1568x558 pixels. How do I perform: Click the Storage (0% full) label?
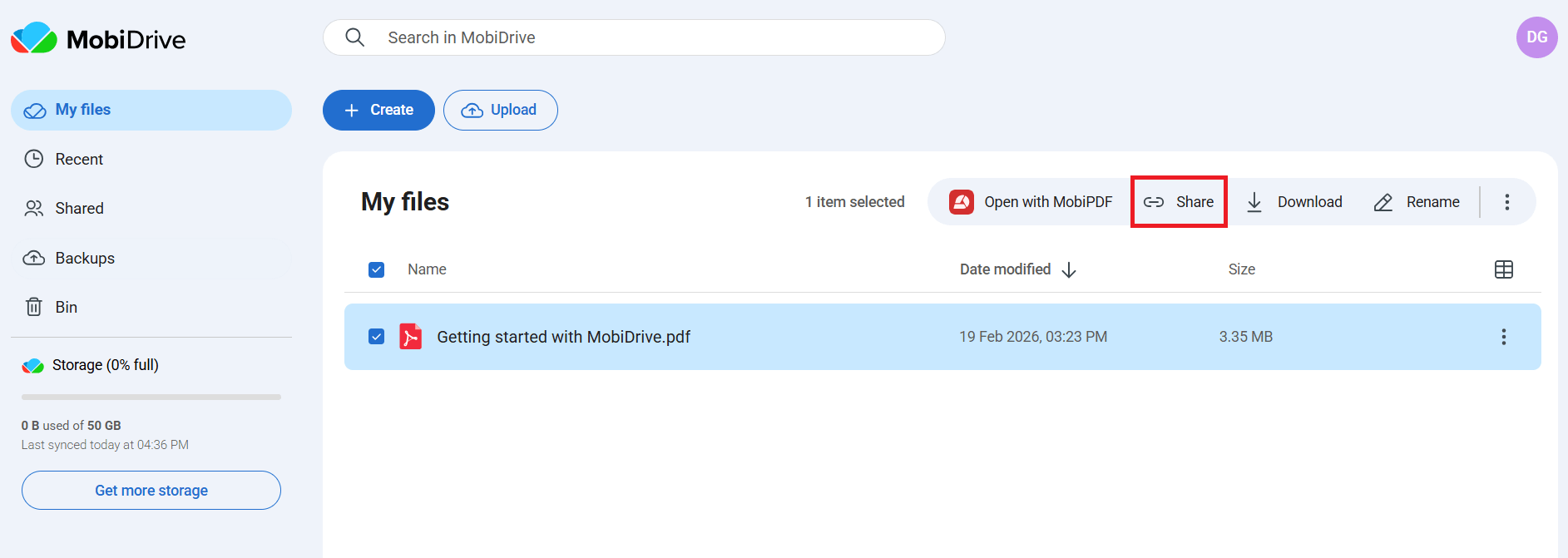(106, 365)
